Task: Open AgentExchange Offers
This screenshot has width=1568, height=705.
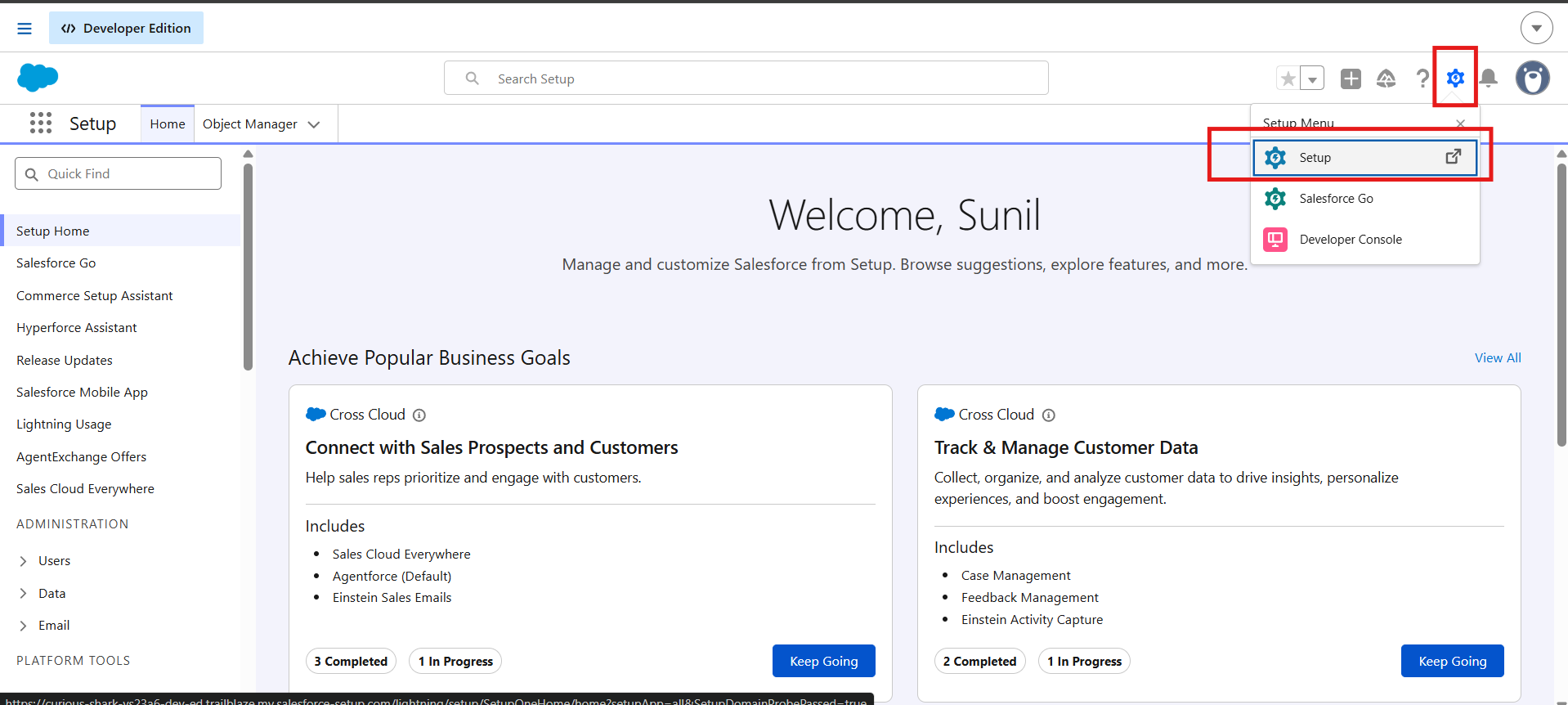Action: (x=82, y=457)
